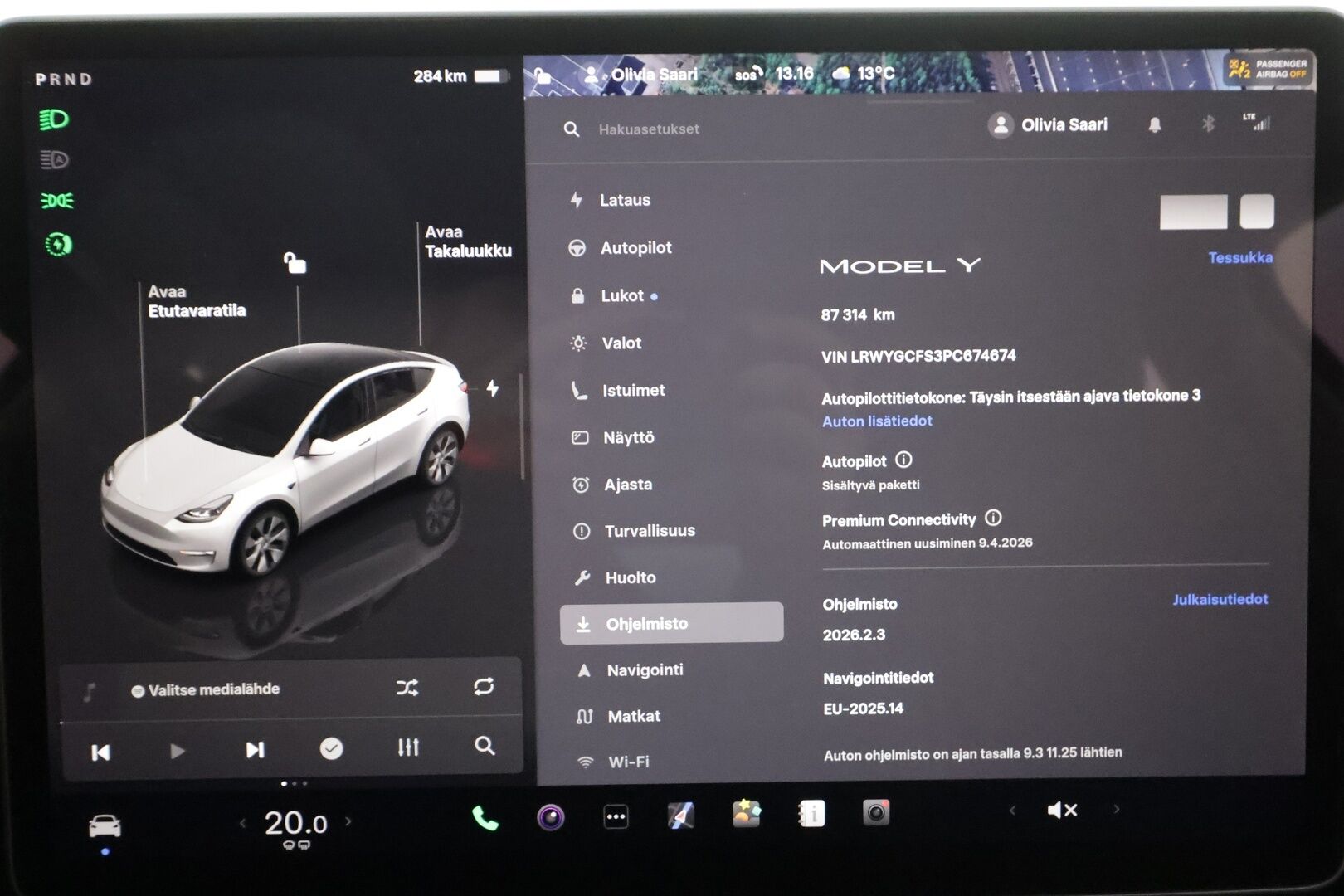Switch to the Navigointi settings section
This screenshot has width=1344, height=896.
click(644, 670)
